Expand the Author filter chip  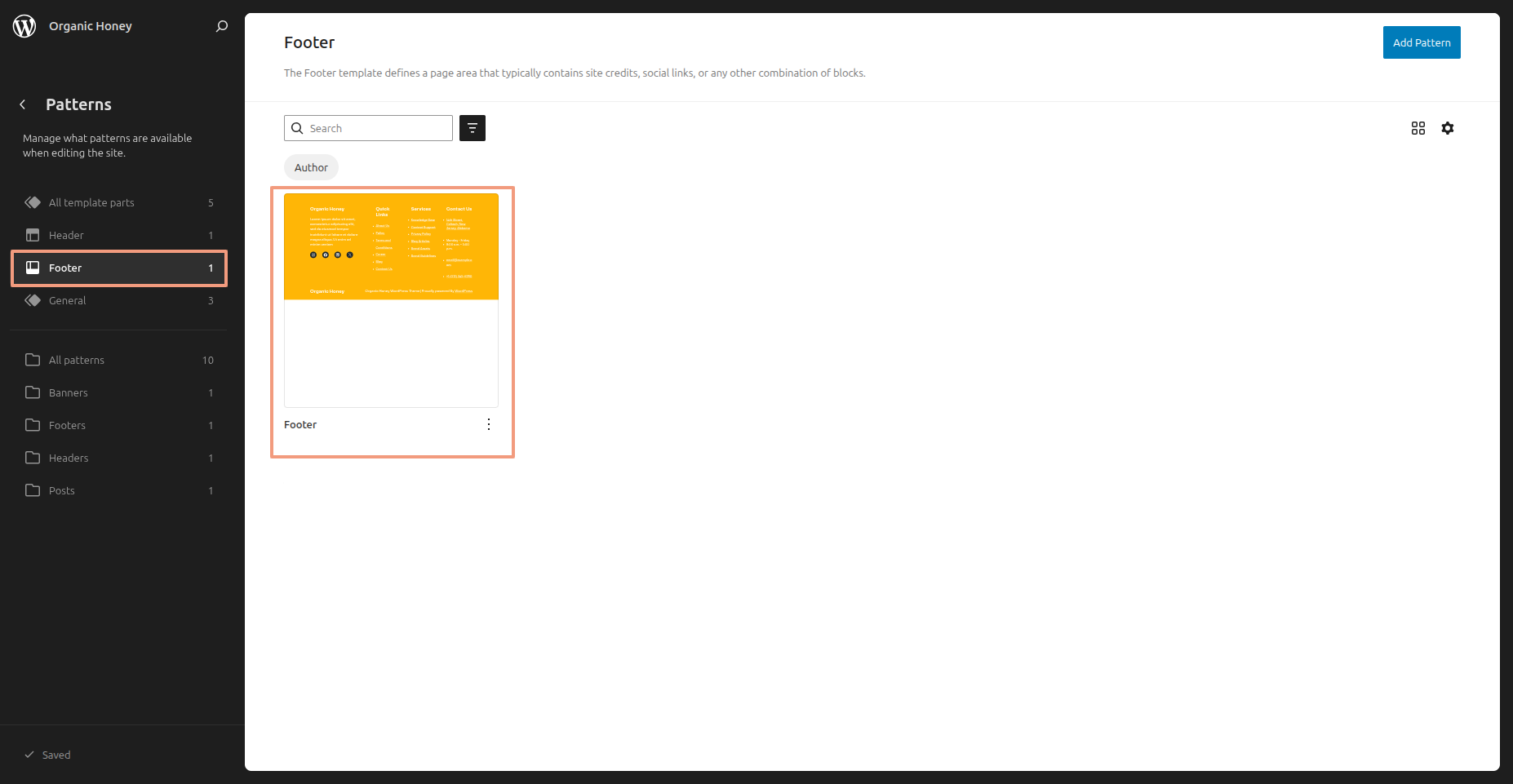pos(311,167)
